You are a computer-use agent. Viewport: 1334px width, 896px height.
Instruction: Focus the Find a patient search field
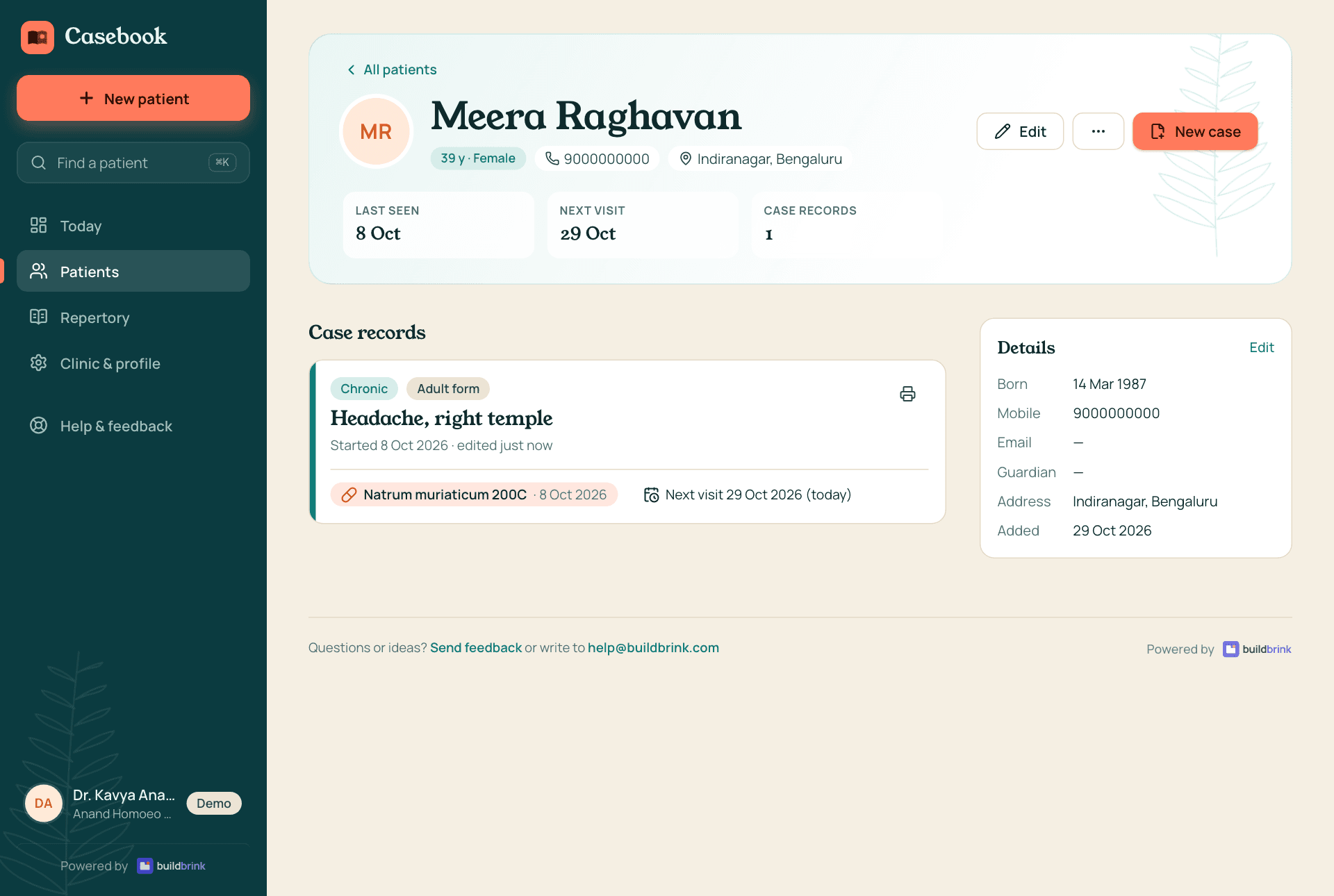pyautogui.click(x=133, y=163)
